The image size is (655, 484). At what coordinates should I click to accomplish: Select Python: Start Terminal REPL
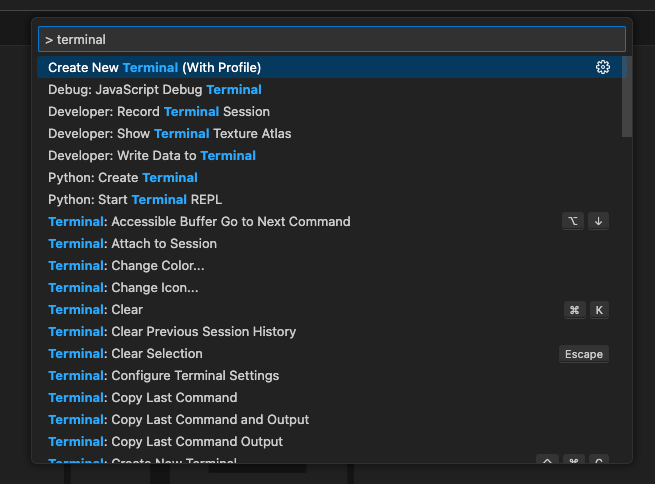click(332, 200)
